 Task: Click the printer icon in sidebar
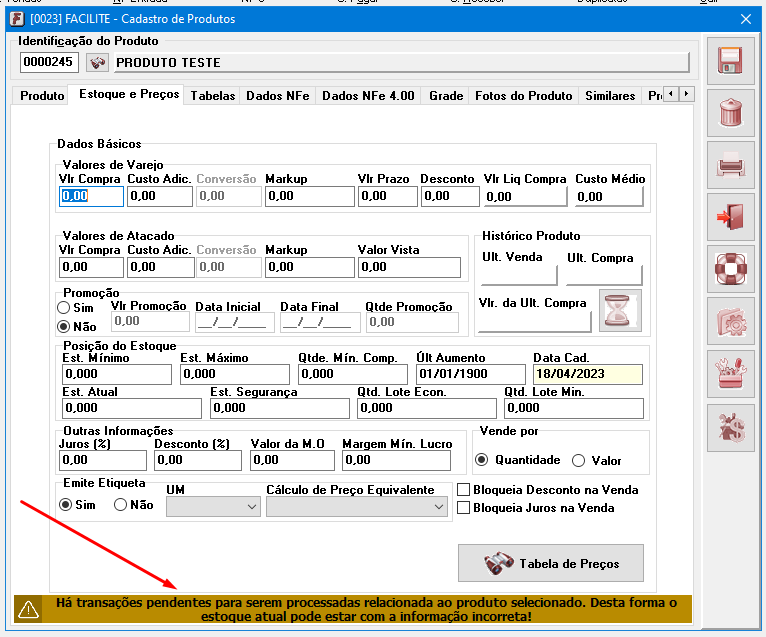(x=730, y=165)
